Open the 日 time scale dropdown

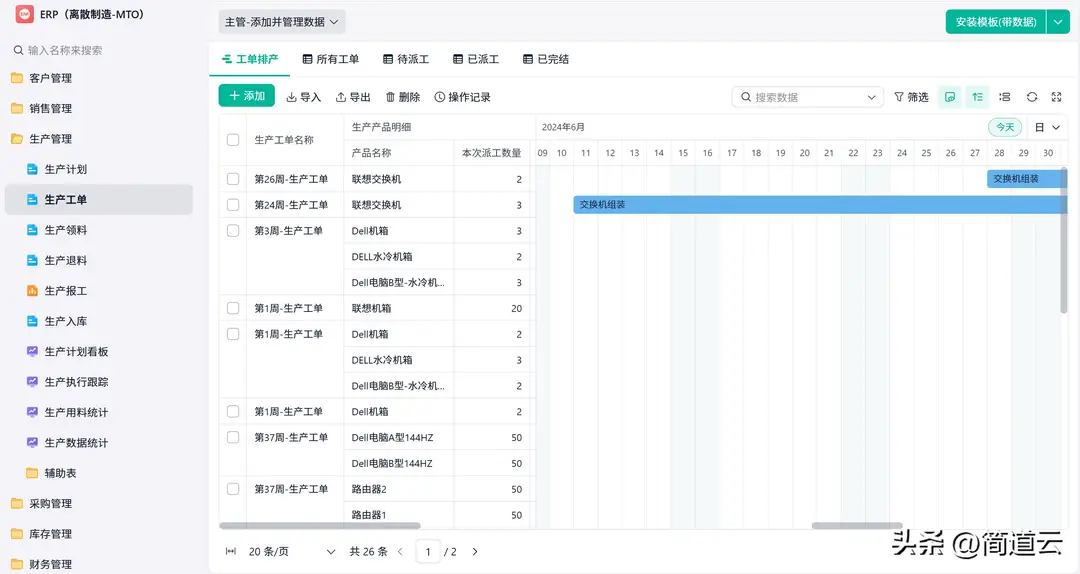(1048, 127)
